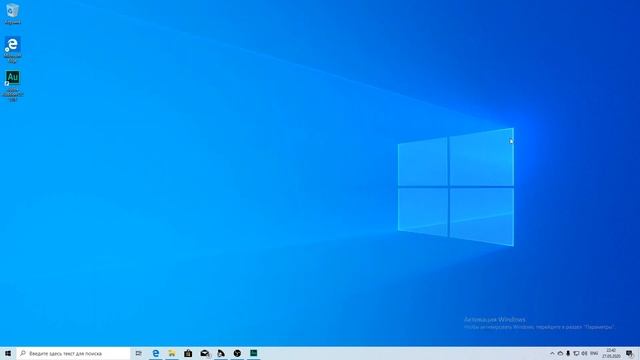640x360 pixels.
Task: Open the Action Center notifications
Action: 630,353
